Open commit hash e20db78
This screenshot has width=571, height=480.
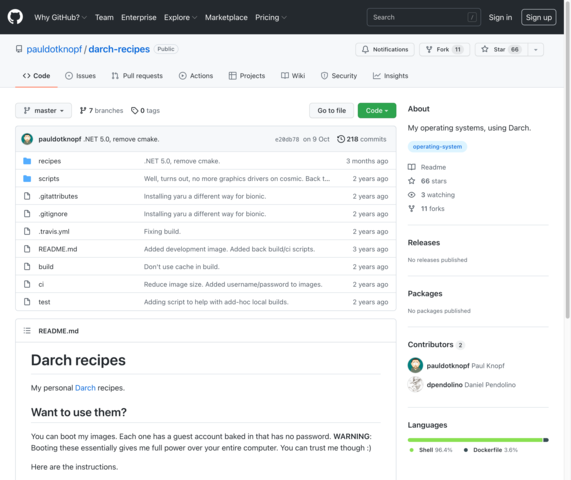(x=287, y=139)
